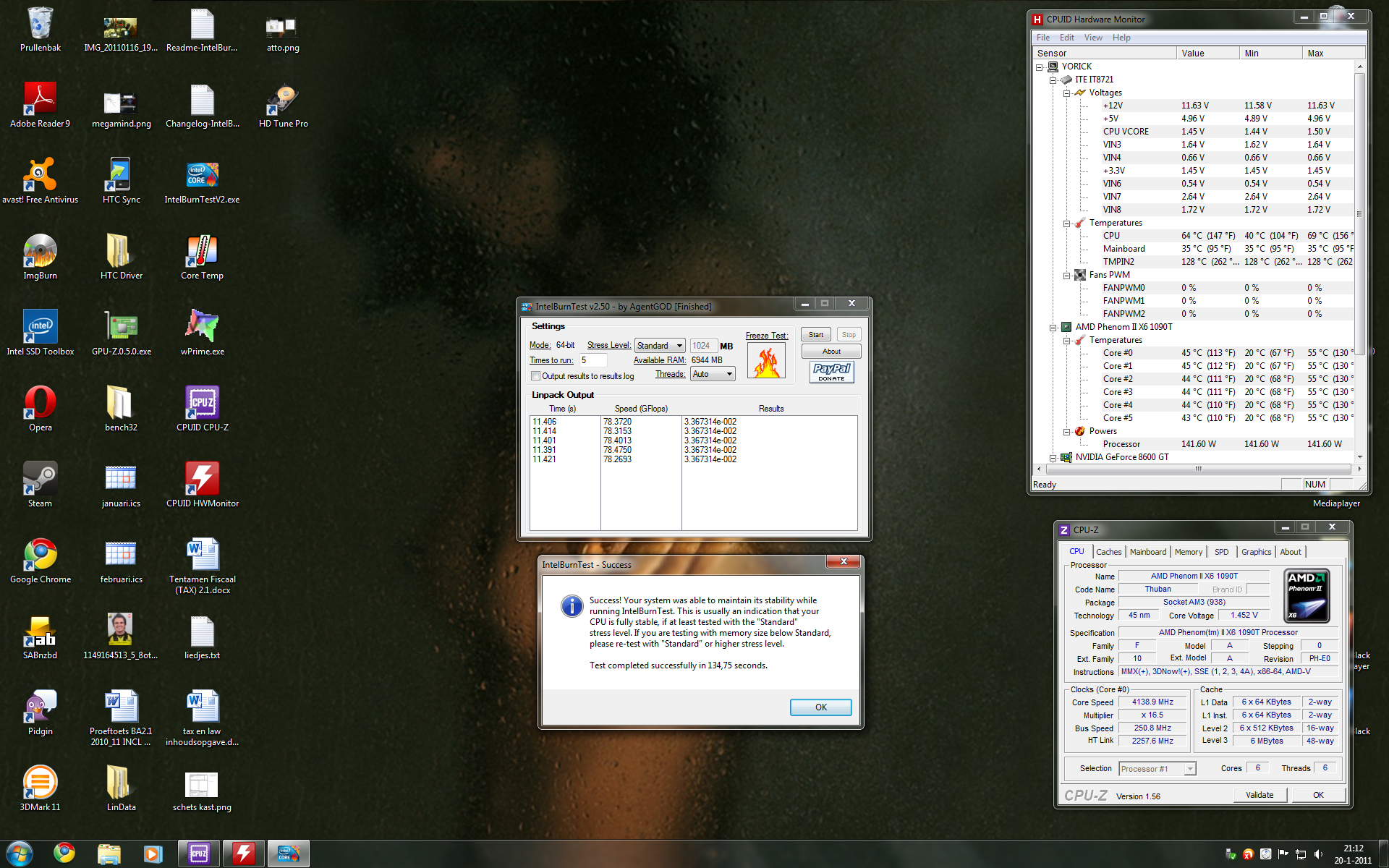Click the PayPal Donate button
Screen dimensions: 1389x868
(x=831, y=372)
